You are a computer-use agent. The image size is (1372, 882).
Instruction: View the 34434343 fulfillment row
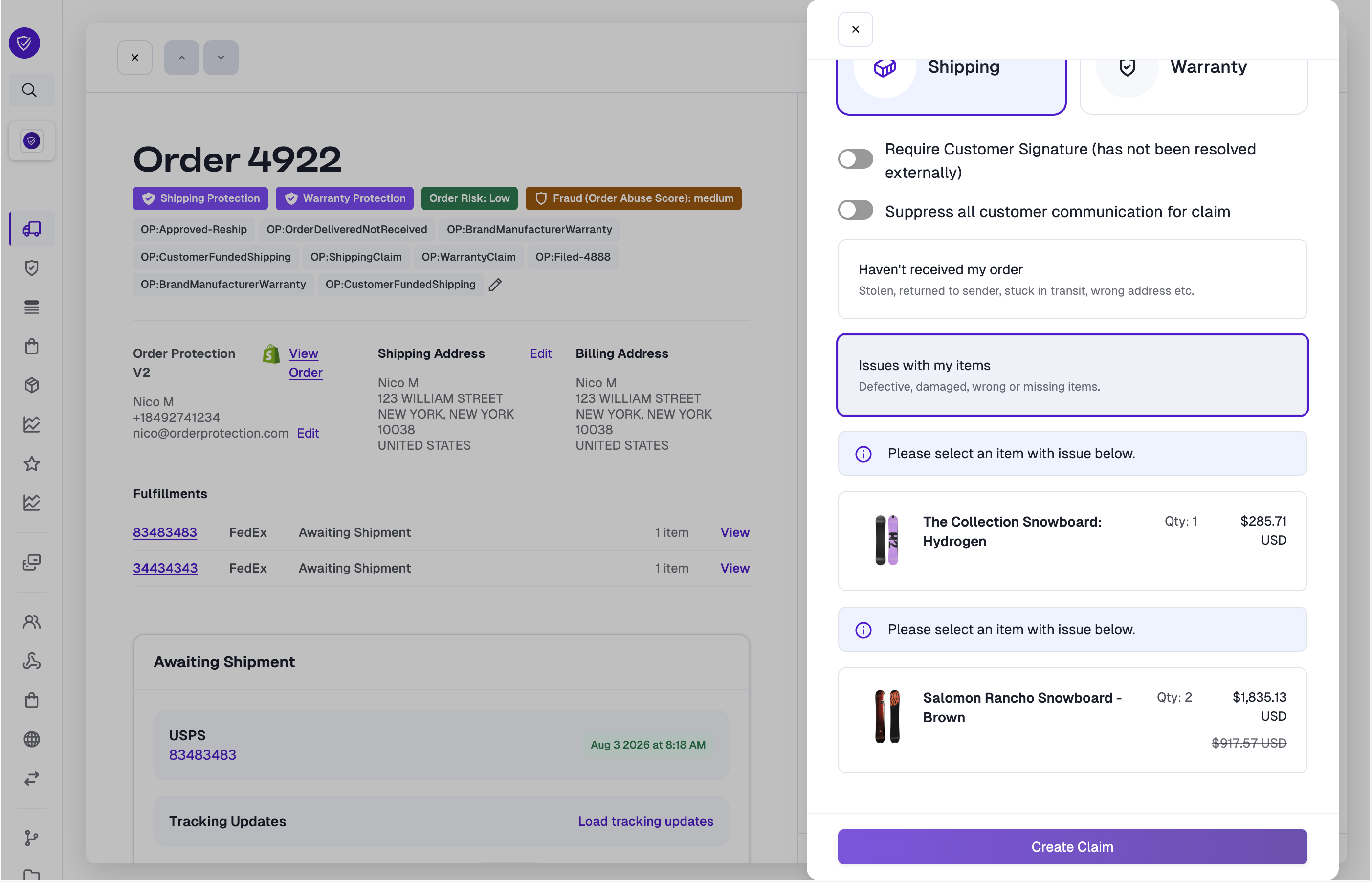735,568
